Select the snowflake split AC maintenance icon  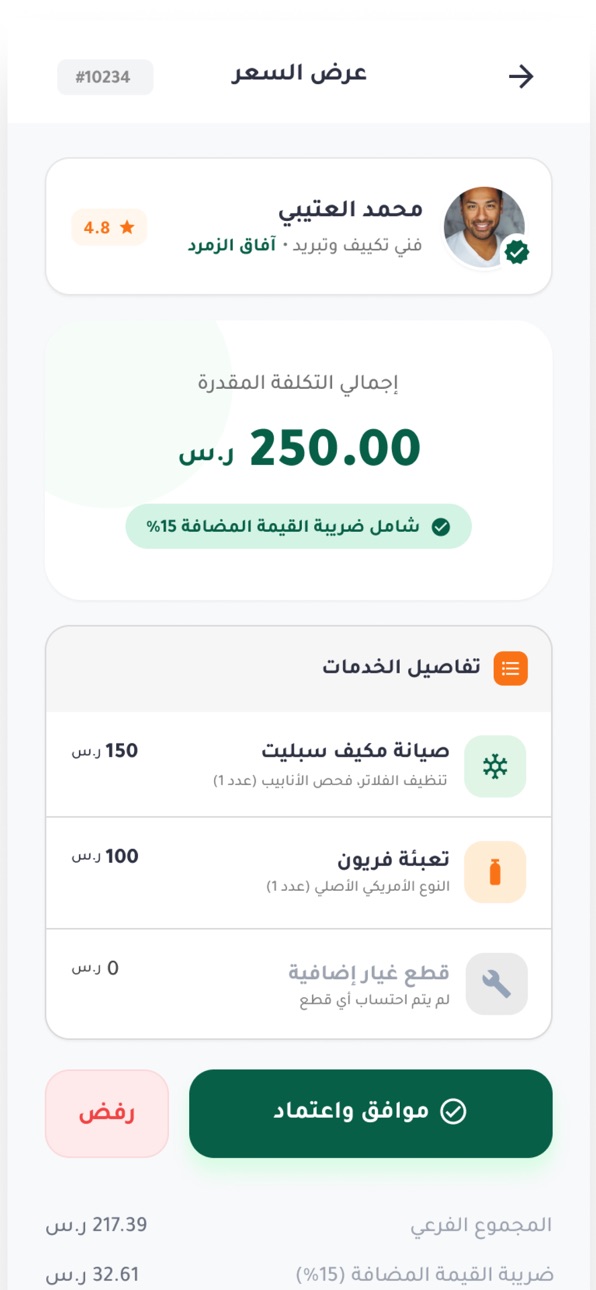(x=495, y=766)
